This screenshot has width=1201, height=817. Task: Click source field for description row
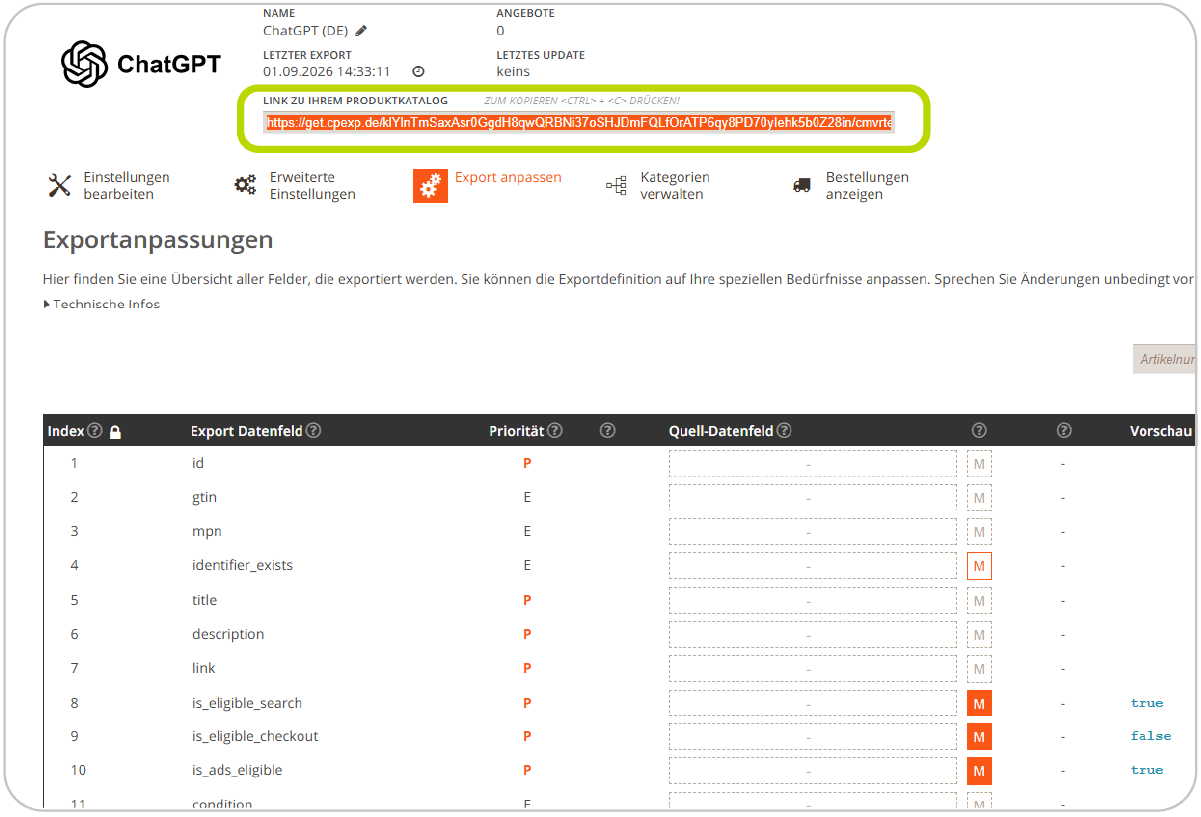pyautogui.click(x=813, y=635)
